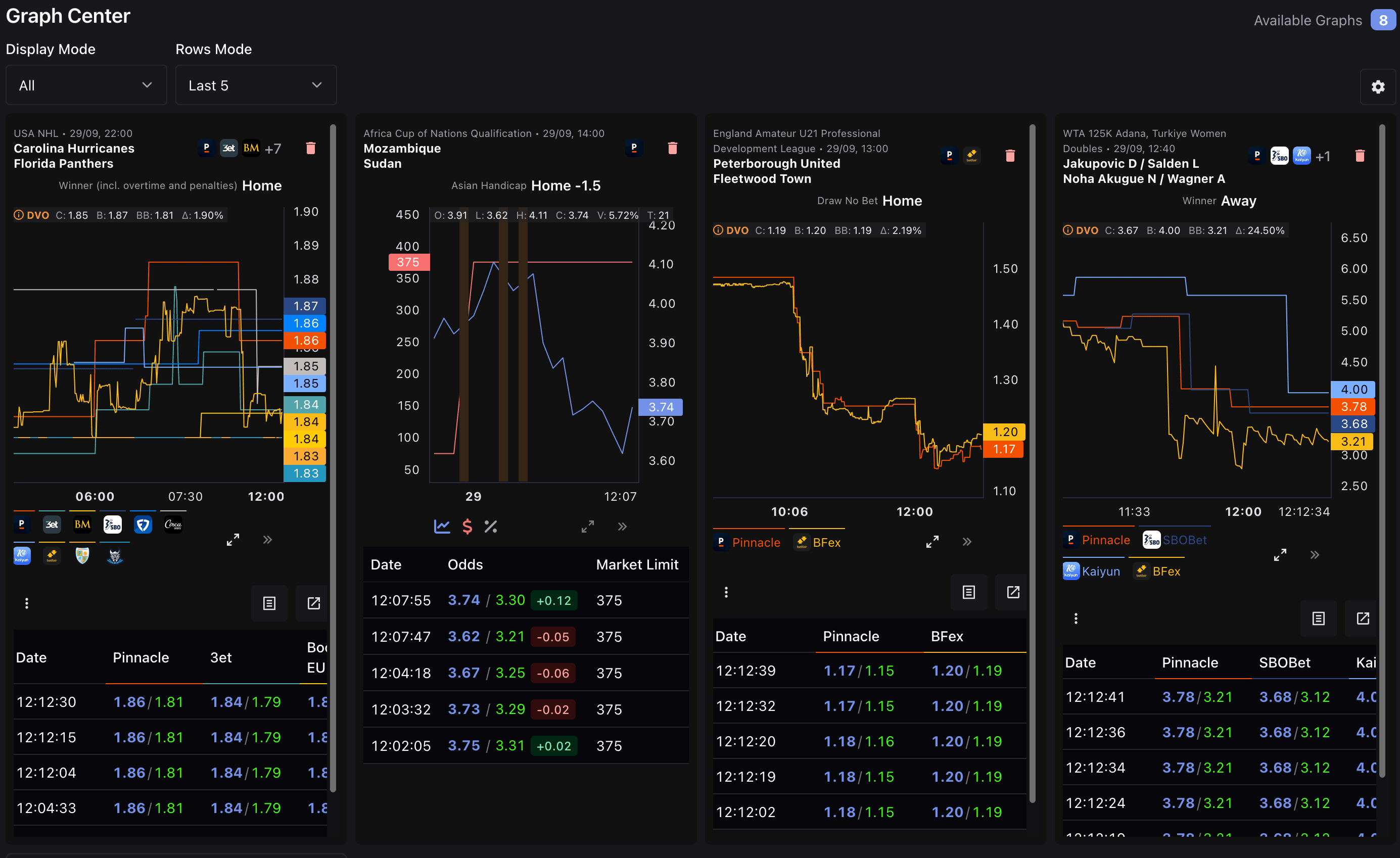1400x858 pixels.
Task: Delete the Mozambique vs Sudan graph card
Action: click(x=672, y=148)
